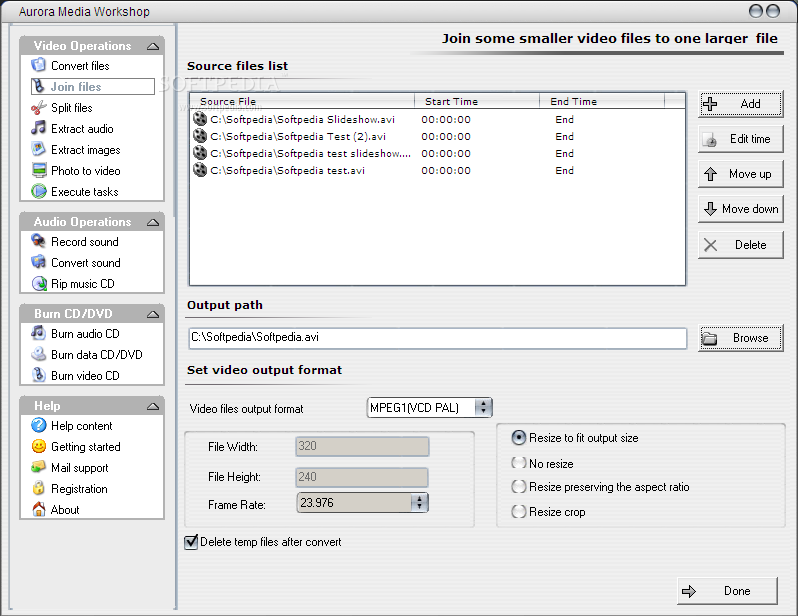
Task: Select the Softpedia test slideshow row
Action: click(437, 153)
